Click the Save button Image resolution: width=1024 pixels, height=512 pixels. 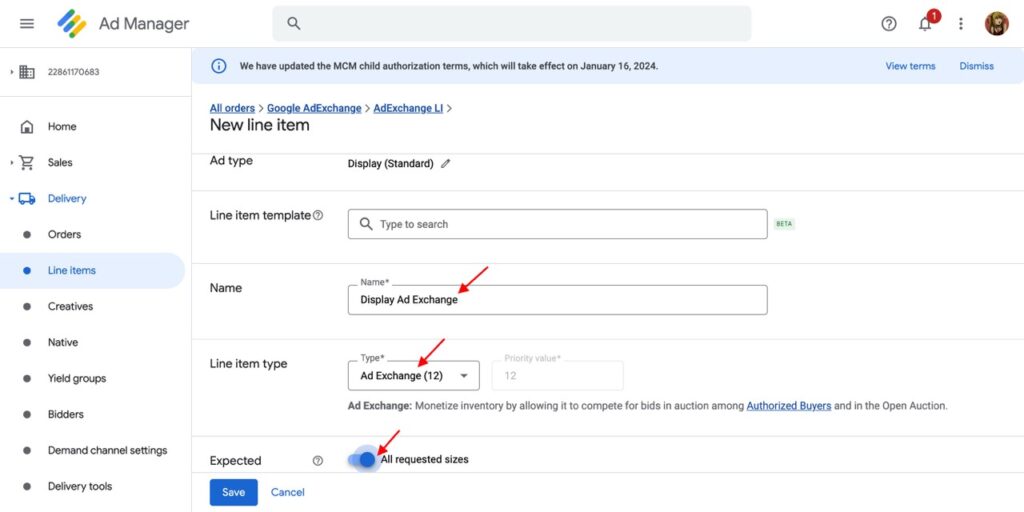pyautogui.click(x=233, y=492)
